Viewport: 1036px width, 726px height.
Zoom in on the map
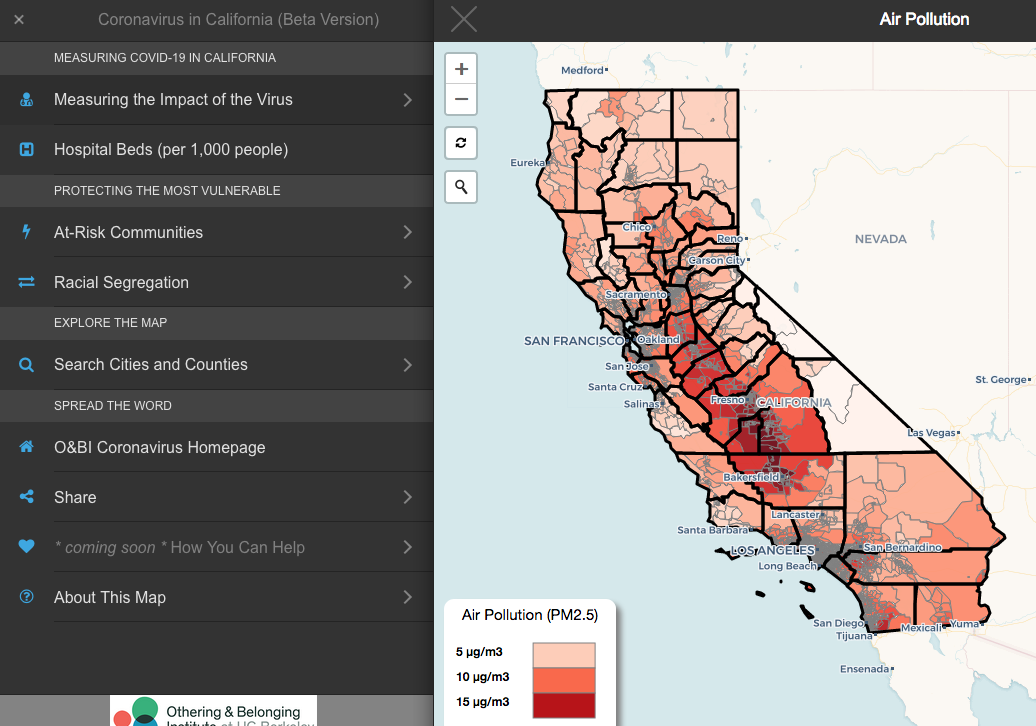(x=461, y=69)
